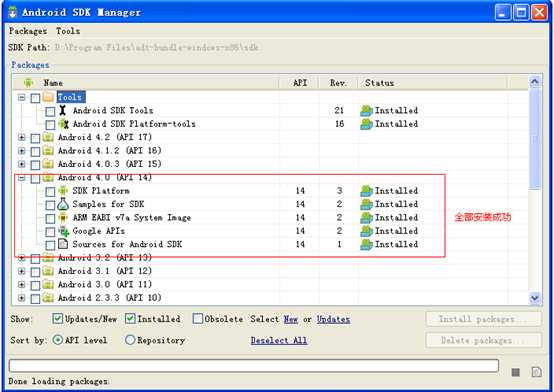This screenshot has height=392, width=554.
Task: Click the API column header
Action: click(x=300, y=83)
